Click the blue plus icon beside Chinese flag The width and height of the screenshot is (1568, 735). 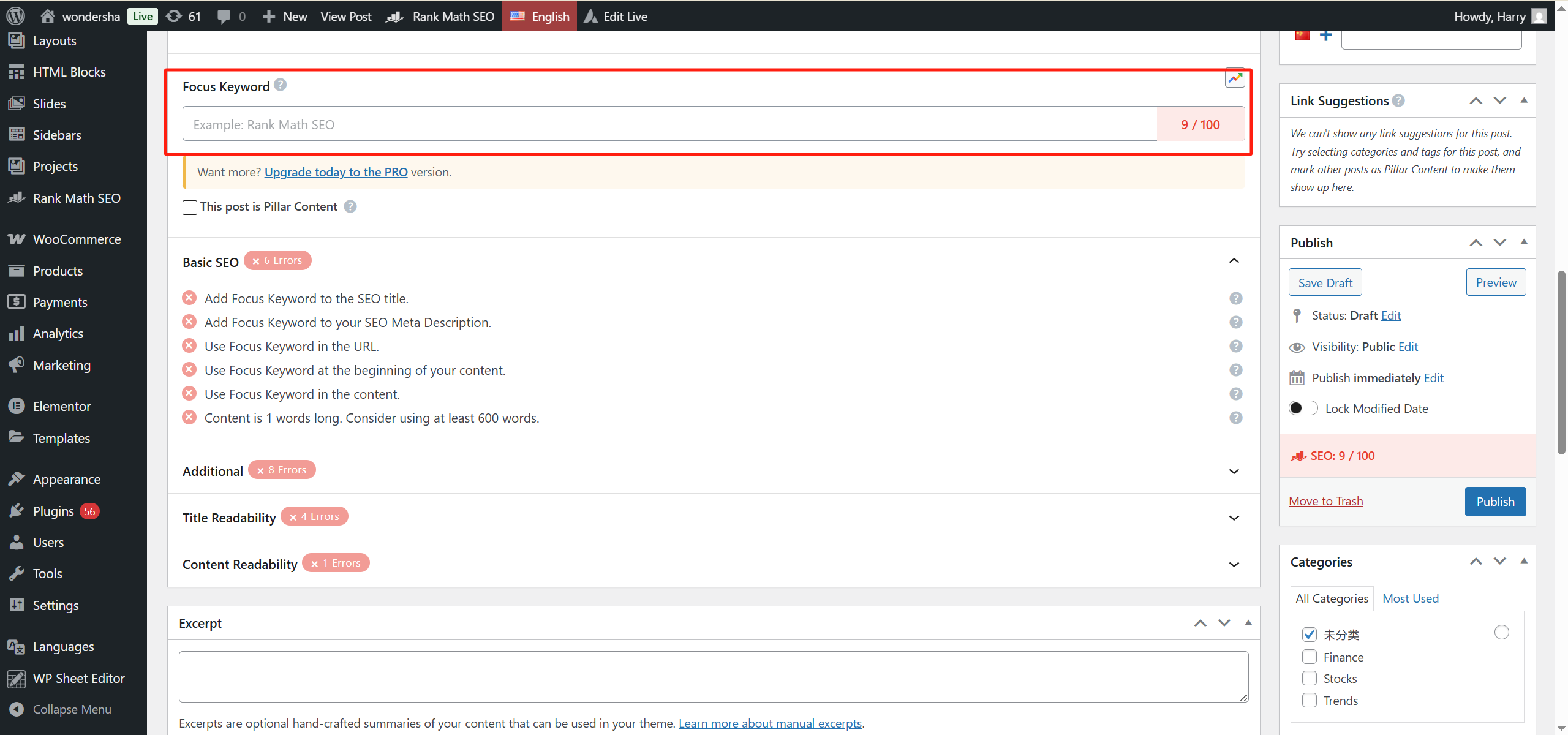pyautogui.click(x=1326, y=36)
